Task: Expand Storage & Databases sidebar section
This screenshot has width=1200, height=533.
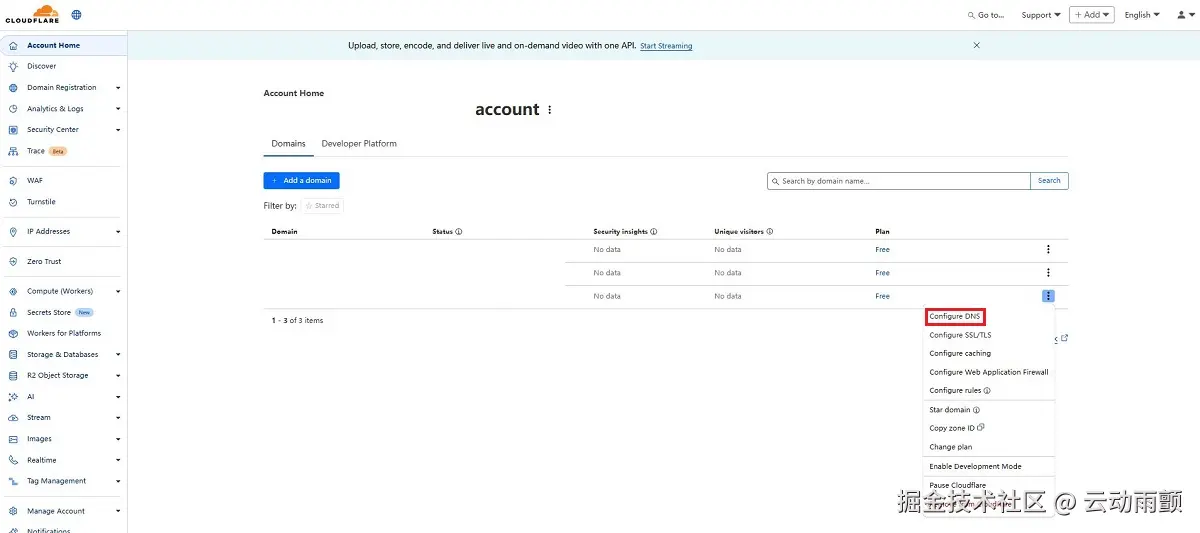Action: pos(118,354)
